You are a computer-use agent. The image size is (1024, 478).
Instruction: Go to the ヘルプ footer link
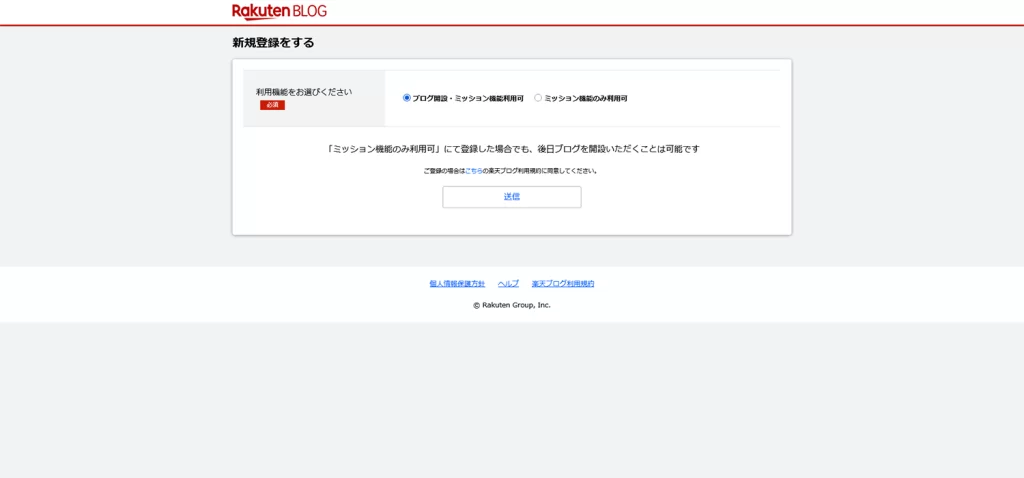pos(508,284)
